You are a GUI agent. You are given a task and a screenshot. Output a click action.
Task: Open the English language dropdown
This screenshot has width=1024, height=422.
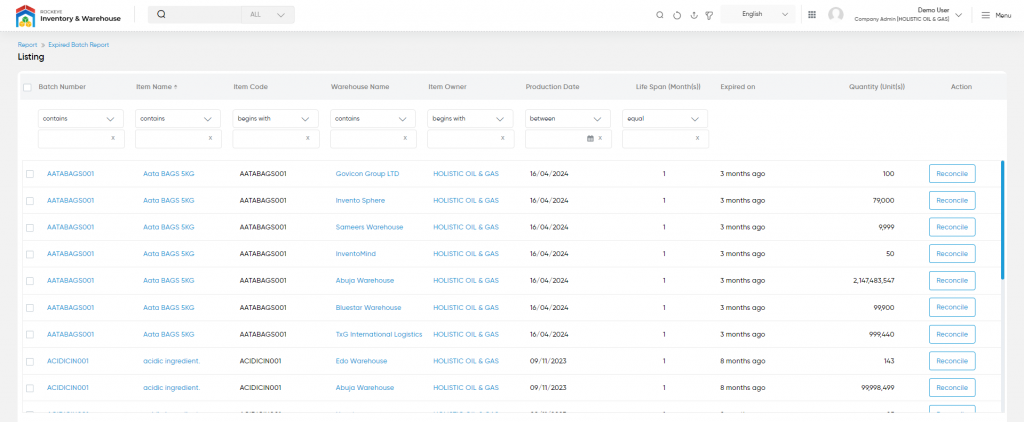click(758, 14)
